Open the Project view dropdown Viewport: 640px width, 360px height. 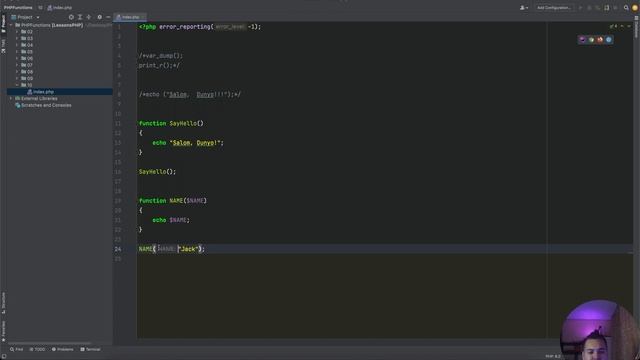point(26,17)
